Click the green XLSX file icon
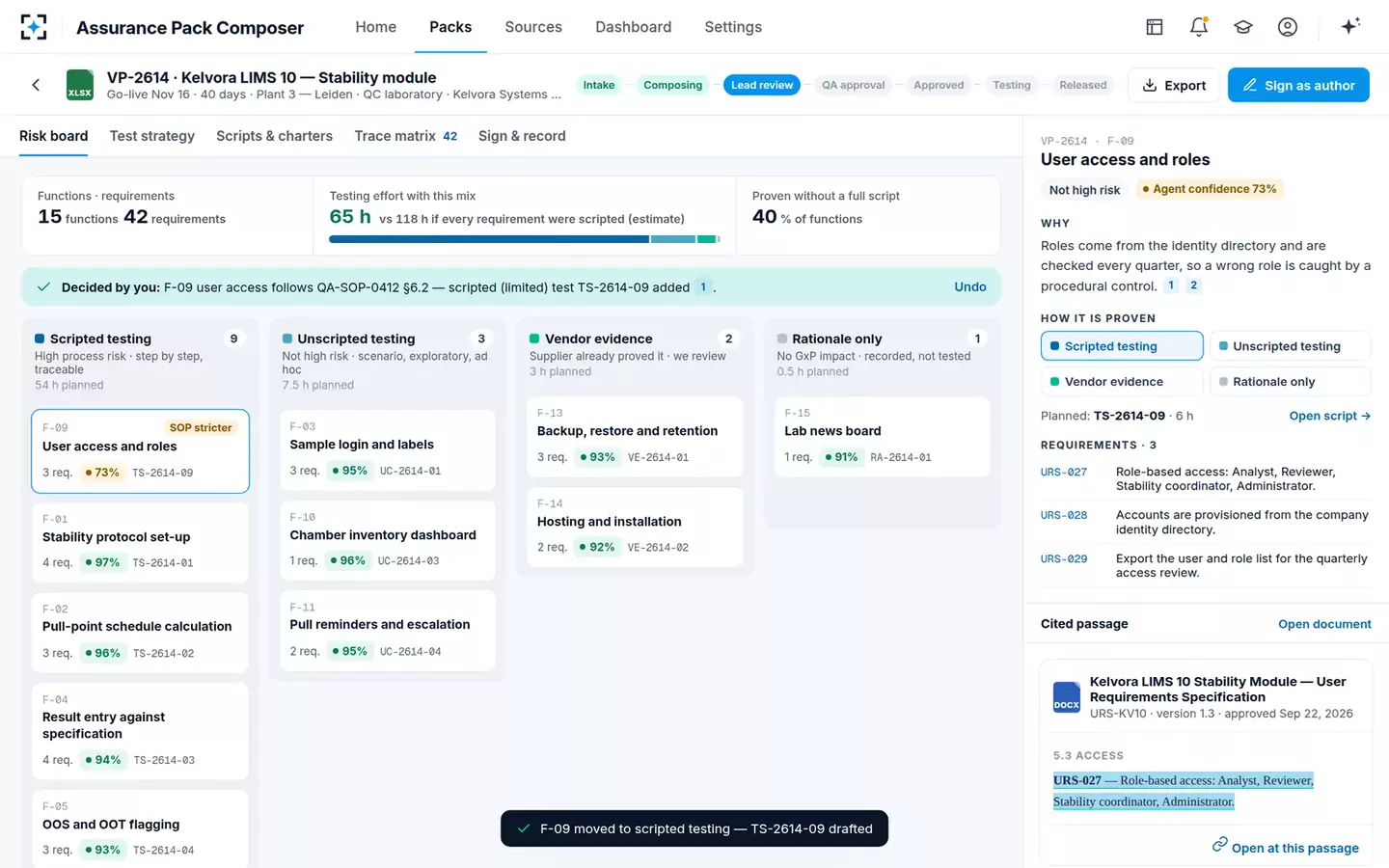The image size is (1389, 868). (x=79, y=85)
